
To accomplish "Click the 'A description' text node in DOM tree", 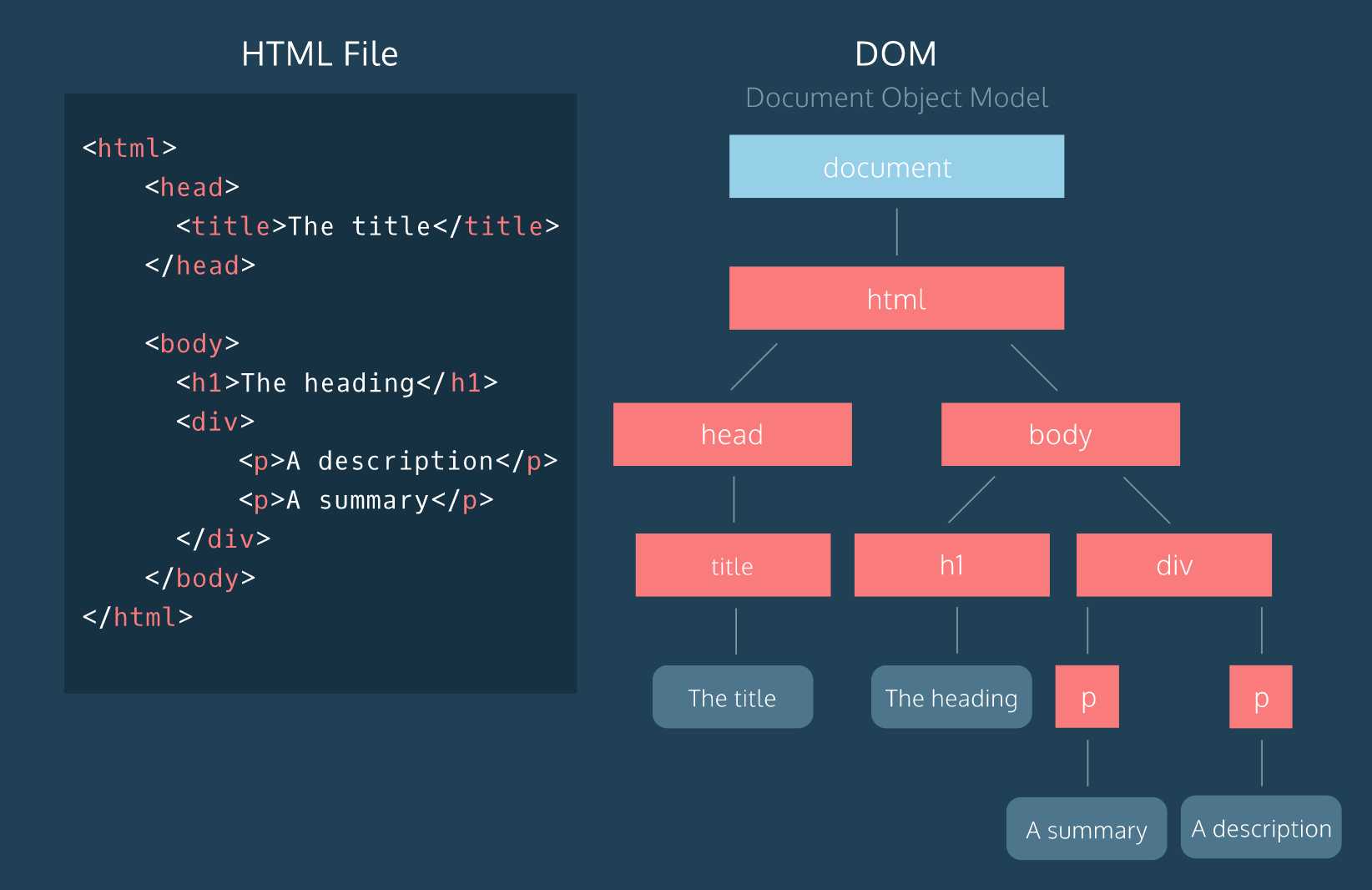I will point(1260,827).
